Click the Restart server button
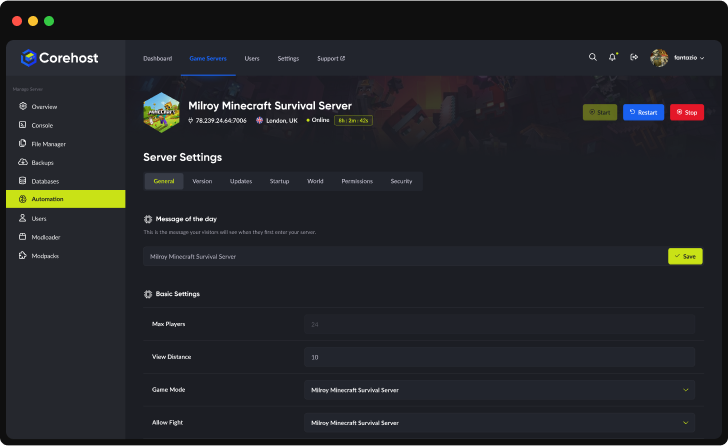Viewport: 728px width, 446px height. tap(644, 112)
